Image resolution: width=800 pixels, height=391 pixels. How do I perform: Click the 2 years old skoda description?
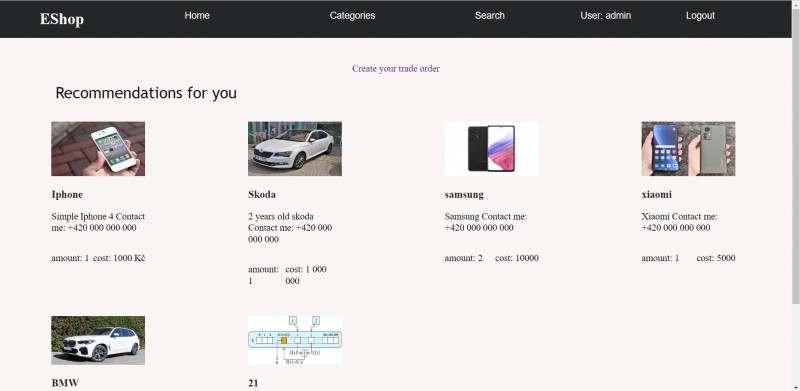click(x=290, y=228)
